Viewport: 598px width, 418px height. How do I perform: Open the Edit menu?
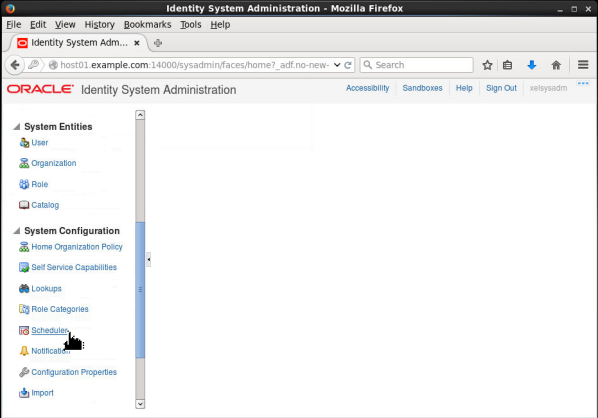click(38, 24)
